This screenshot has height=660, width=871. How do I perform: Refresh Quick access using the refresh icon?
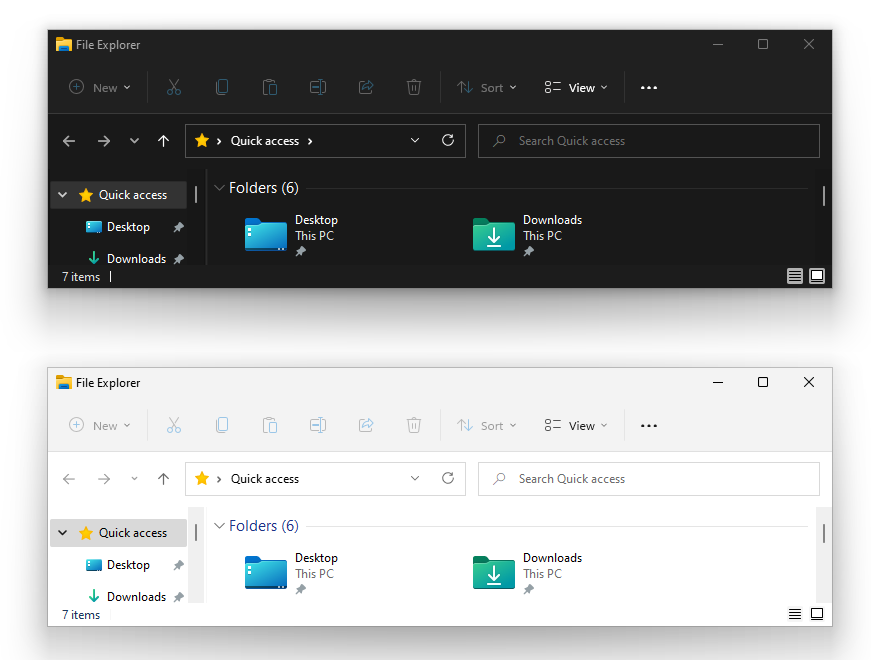pos(447,140)
